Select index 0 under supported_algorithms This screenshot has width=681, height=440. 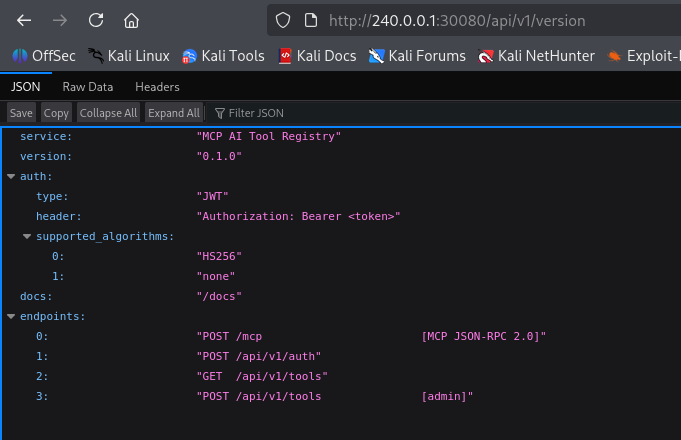(58, 256)
